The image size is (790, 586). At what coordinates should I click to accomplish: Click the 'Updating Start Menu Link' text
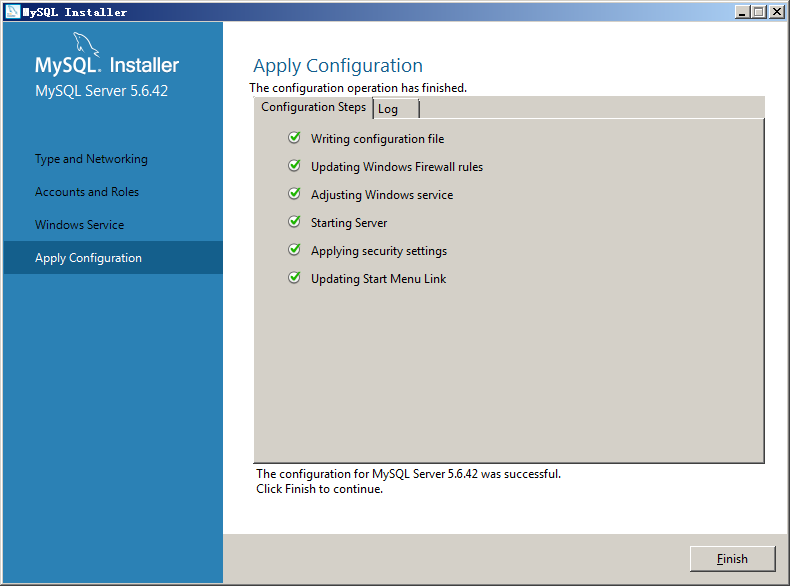(x=378, y=279)
